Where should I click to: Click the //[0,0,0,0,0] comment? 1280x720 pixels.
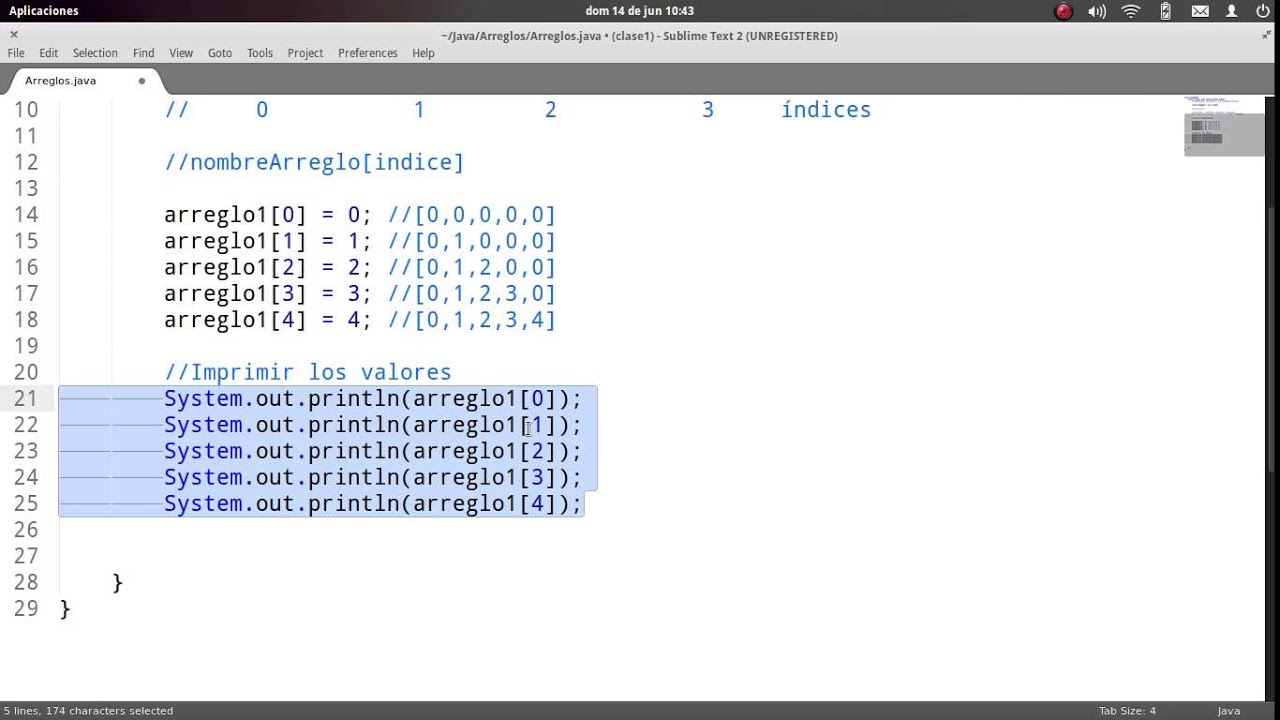pyautogui.click(x=472, y=215)
